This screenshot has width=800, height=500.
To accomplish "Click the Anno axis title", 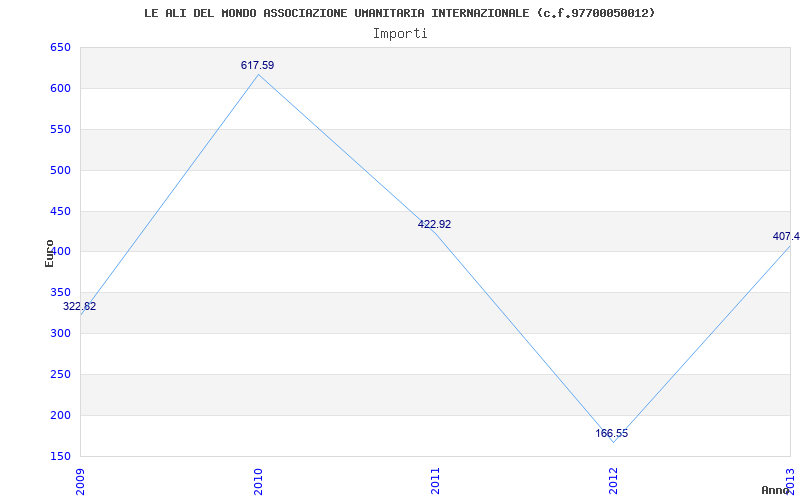I will (776, 490).
